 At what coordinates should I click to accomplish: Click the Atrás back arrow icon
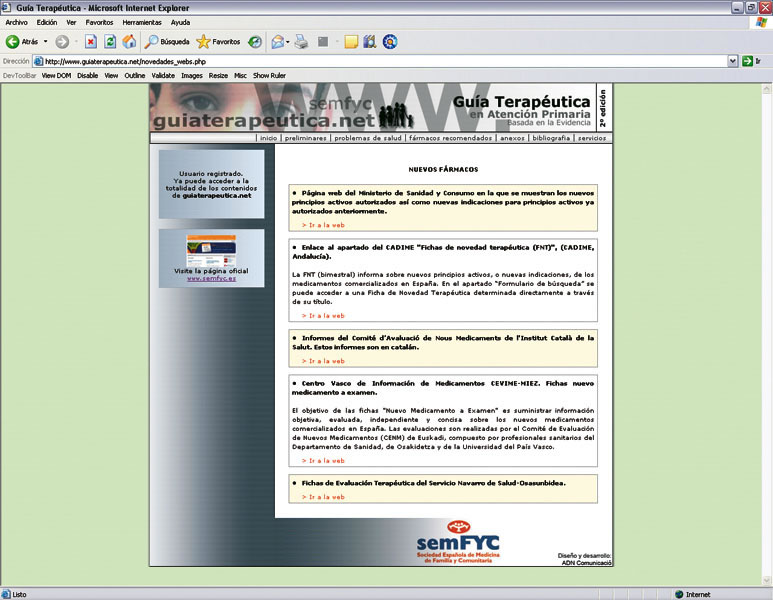(x=12, y=42)
